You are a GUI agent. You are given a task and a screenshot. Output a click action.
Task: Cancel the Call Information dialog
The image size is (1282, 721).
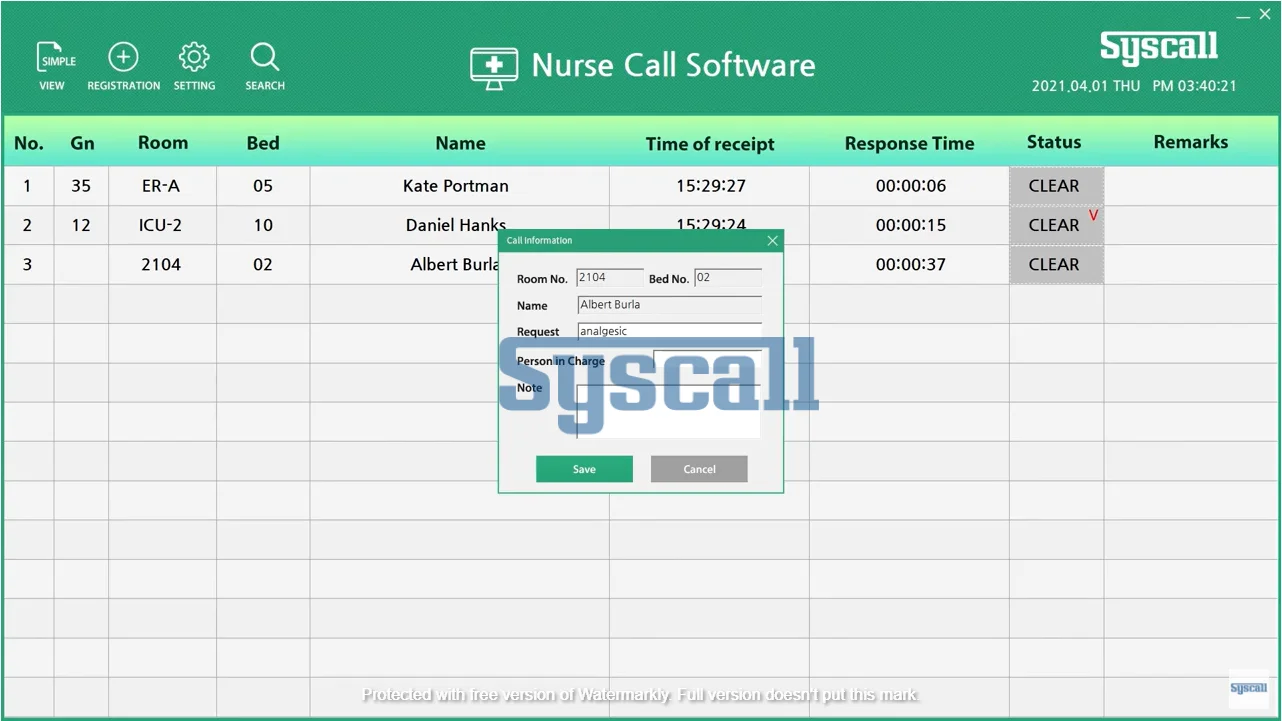(698, 468)
